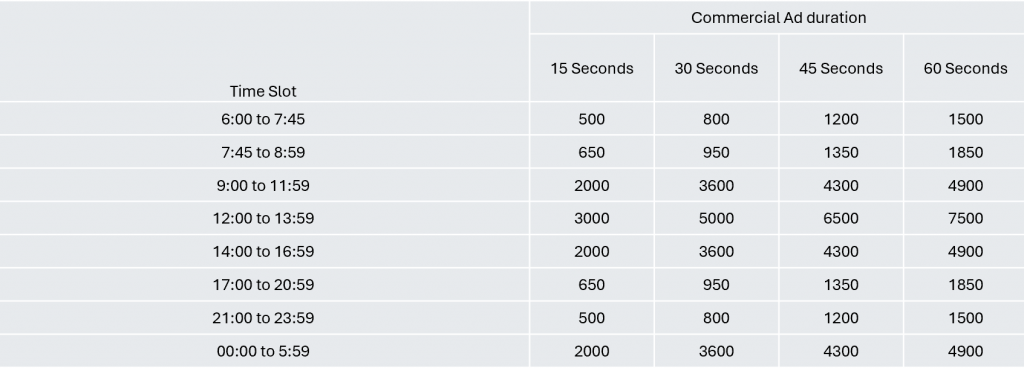1024x368 pixels.
Task: Select the 60 Seconds column header
Action: [x=965, y=68]
